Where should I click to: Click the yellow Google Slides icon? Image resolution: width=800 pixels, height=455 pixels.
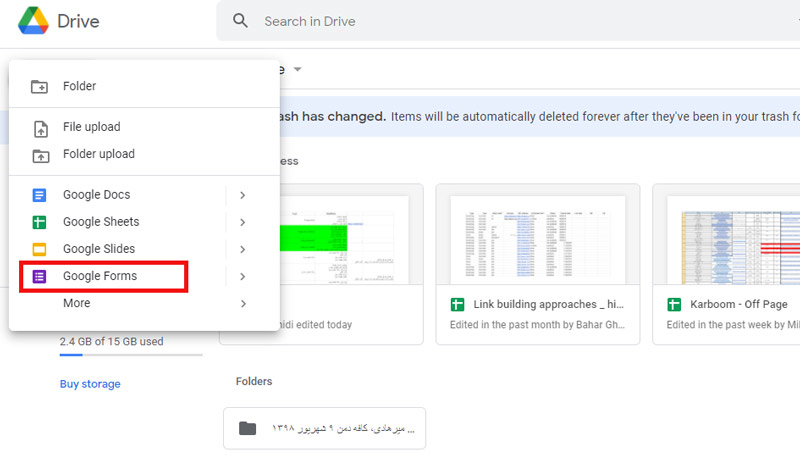pos(40,249)
